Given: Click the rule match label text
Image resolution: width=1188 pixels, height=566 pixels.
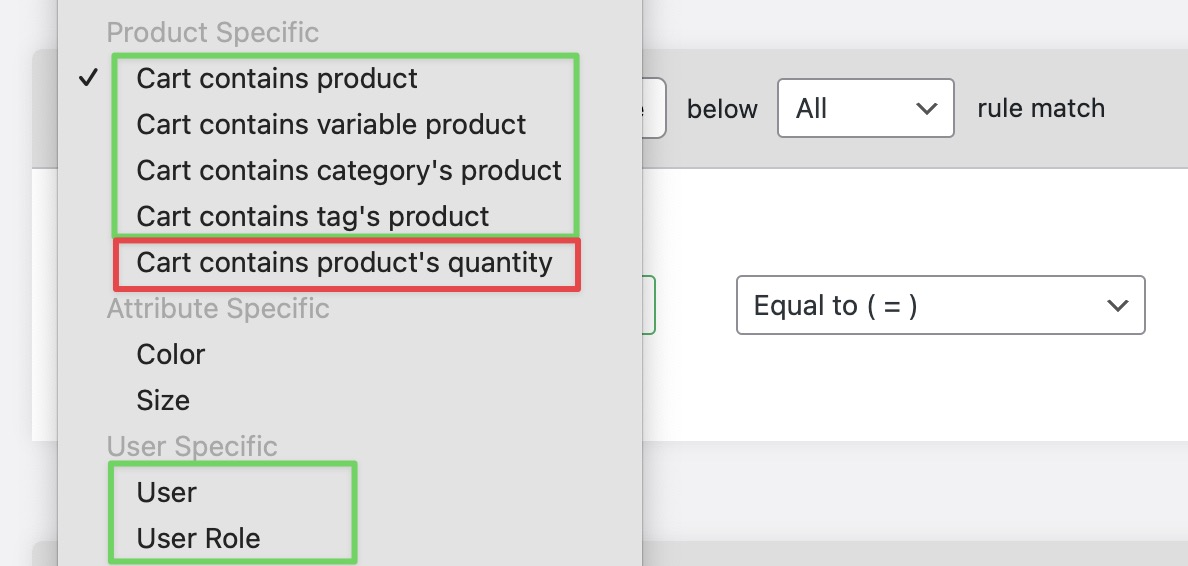Looking at the screenshot, I should point(1041,108).
